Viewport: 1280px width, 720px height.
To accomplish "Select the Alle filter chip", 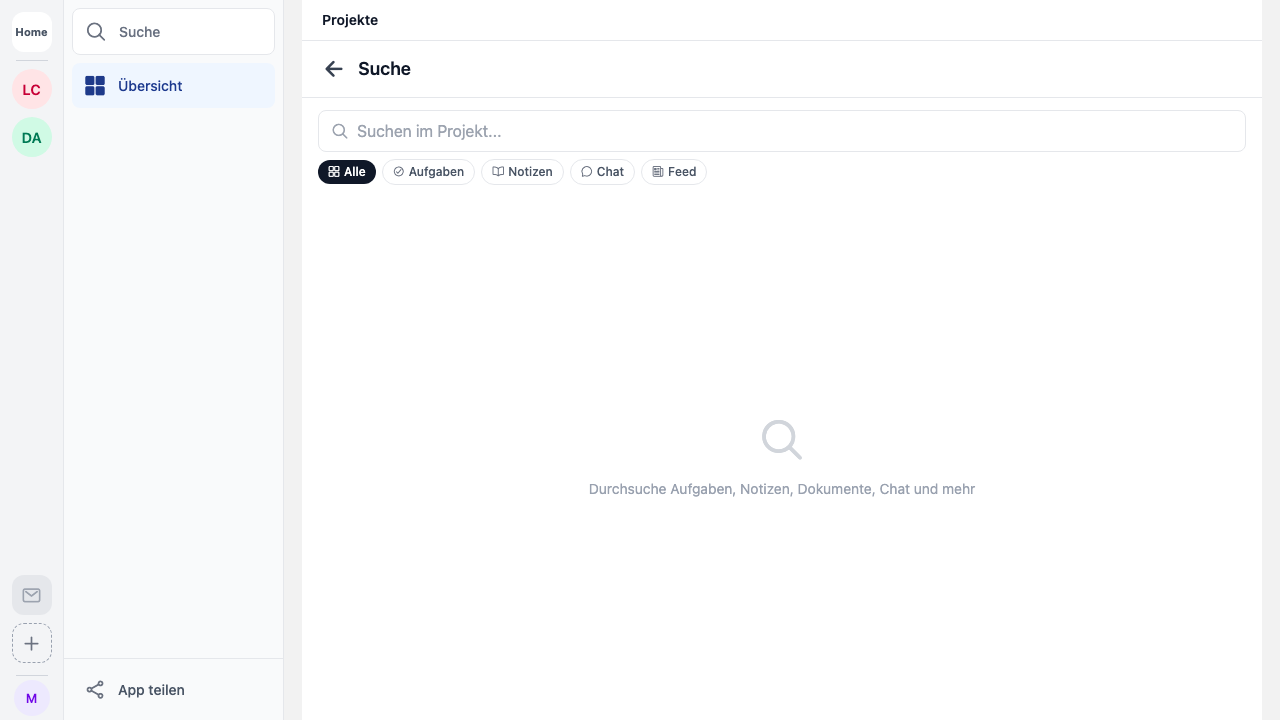I will tap(346, 172).
